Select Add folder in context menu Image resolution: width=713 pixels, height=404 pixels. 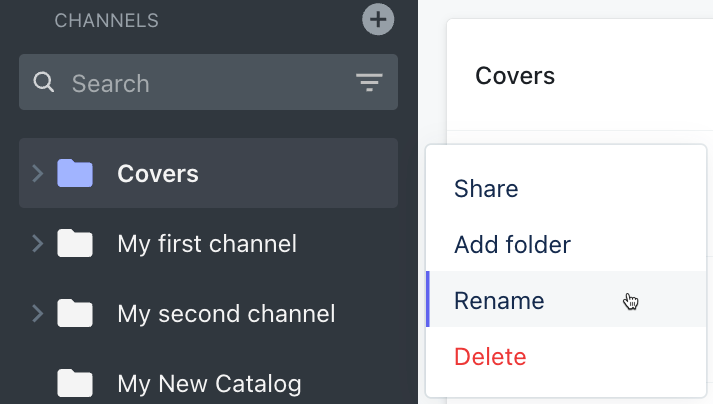512,244
